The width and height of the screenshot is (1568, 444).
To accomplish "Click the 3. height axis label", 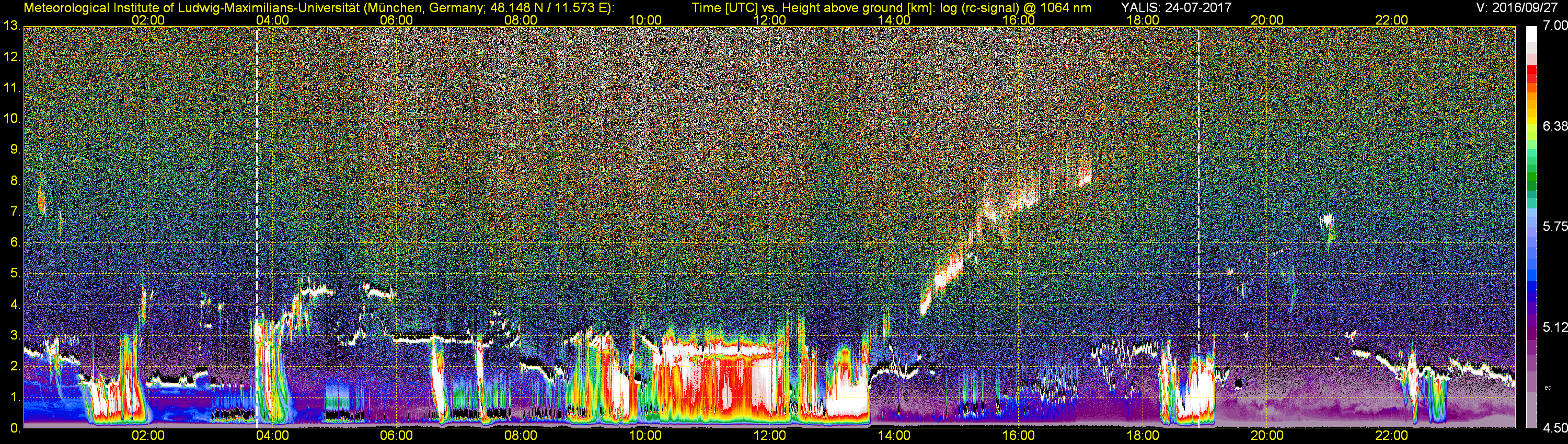I will [x=15, y=336].
